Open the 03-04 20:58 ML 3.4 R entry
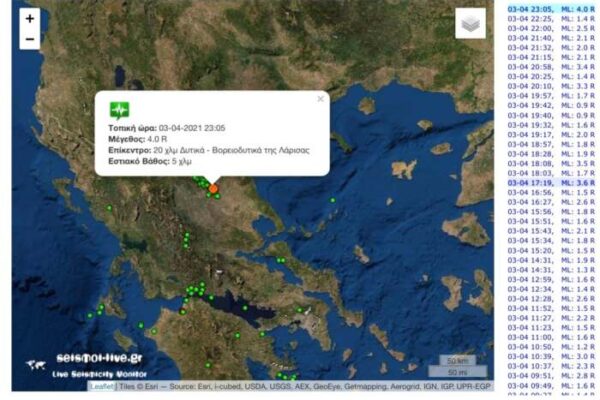 pyautogui.click(x=551, y=67)
